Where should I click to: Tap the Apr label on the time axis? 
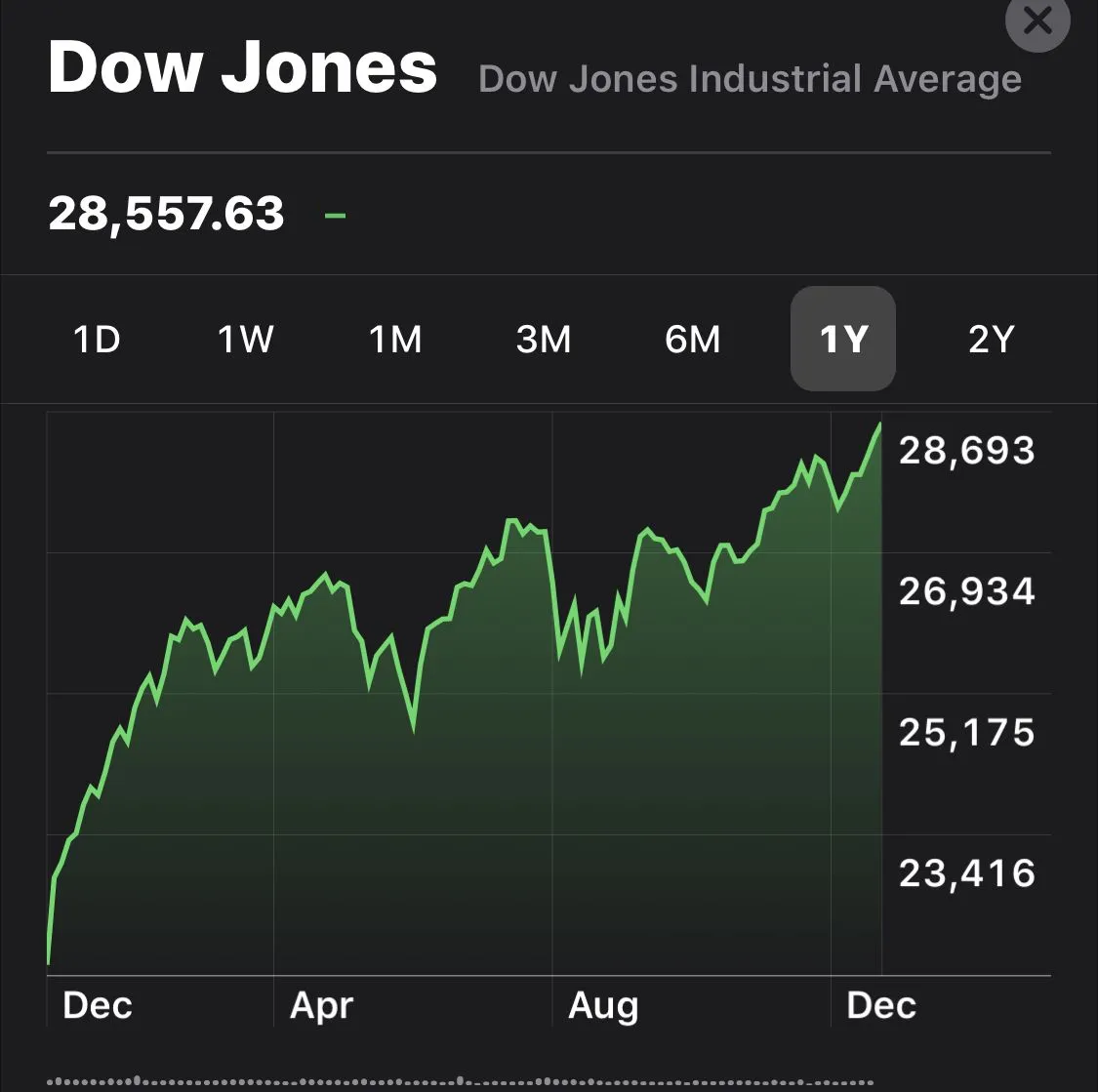(321, 1005)
